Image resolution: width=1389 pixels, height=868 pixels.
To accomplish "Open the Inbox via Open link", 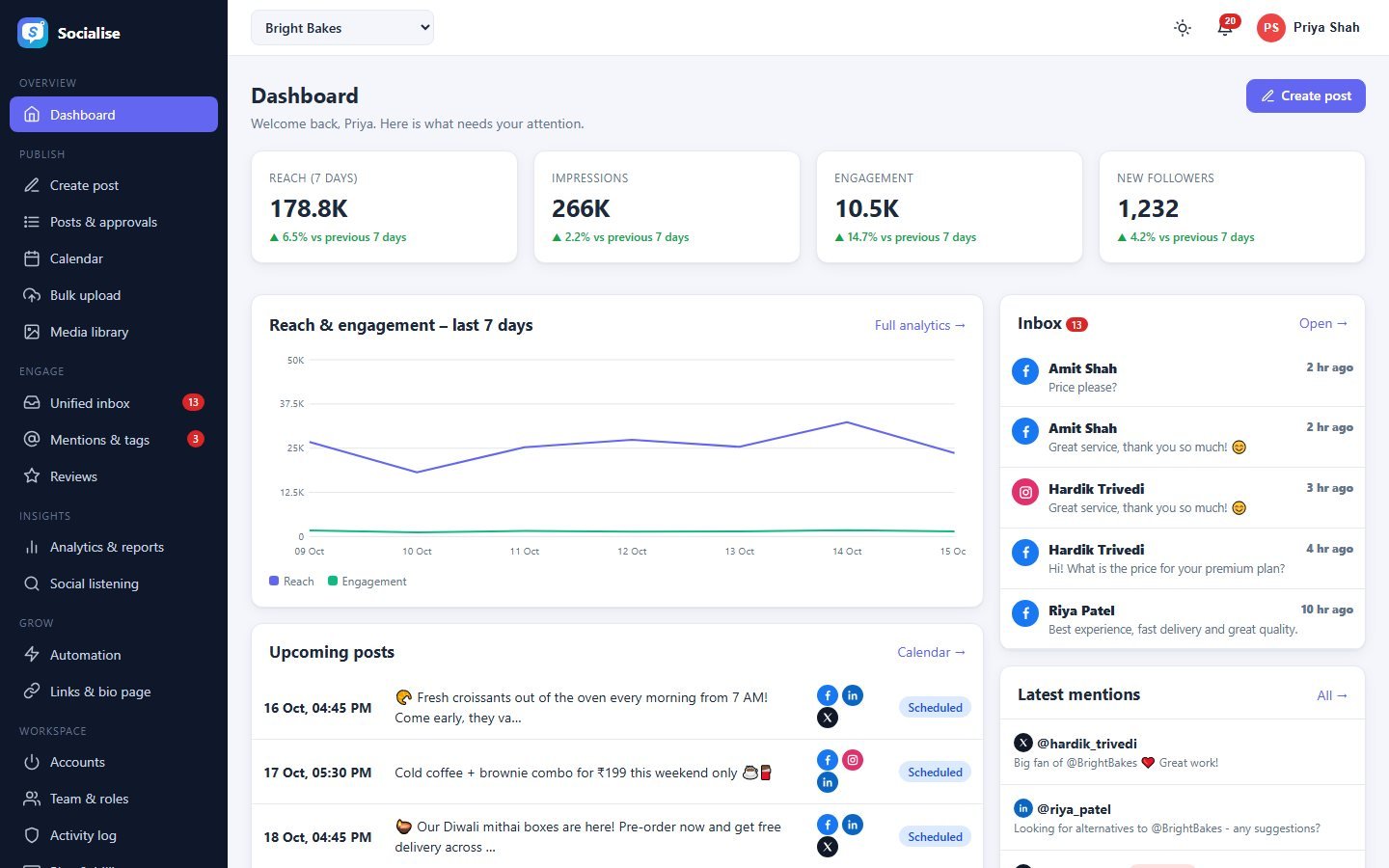I will (1323, 323).
